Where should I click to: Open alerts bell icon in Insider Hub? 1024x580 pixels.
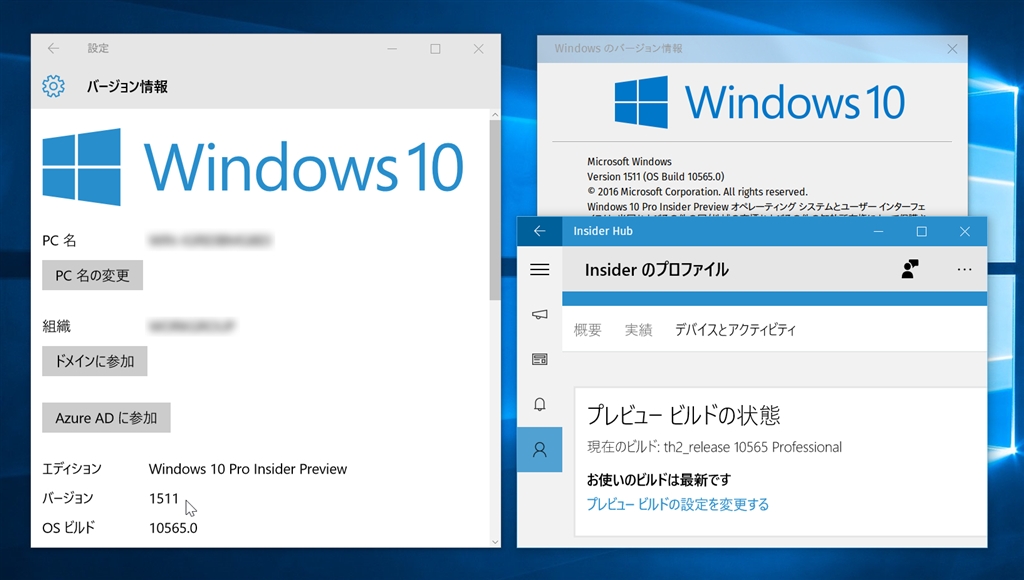point(539,404)
